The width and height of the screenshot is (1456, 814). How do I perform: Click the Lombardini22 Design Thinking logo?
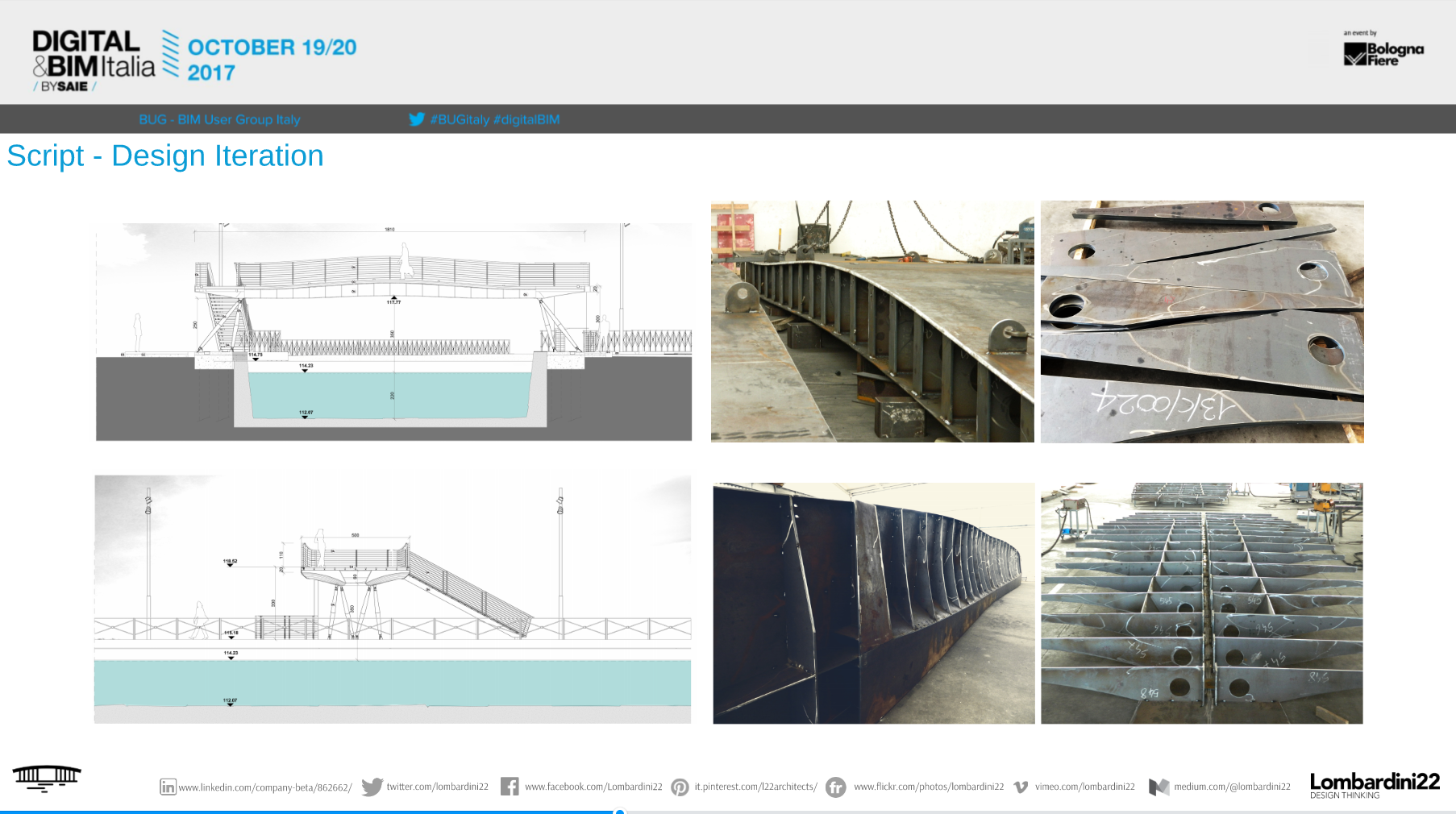(x=1375, y=785)
